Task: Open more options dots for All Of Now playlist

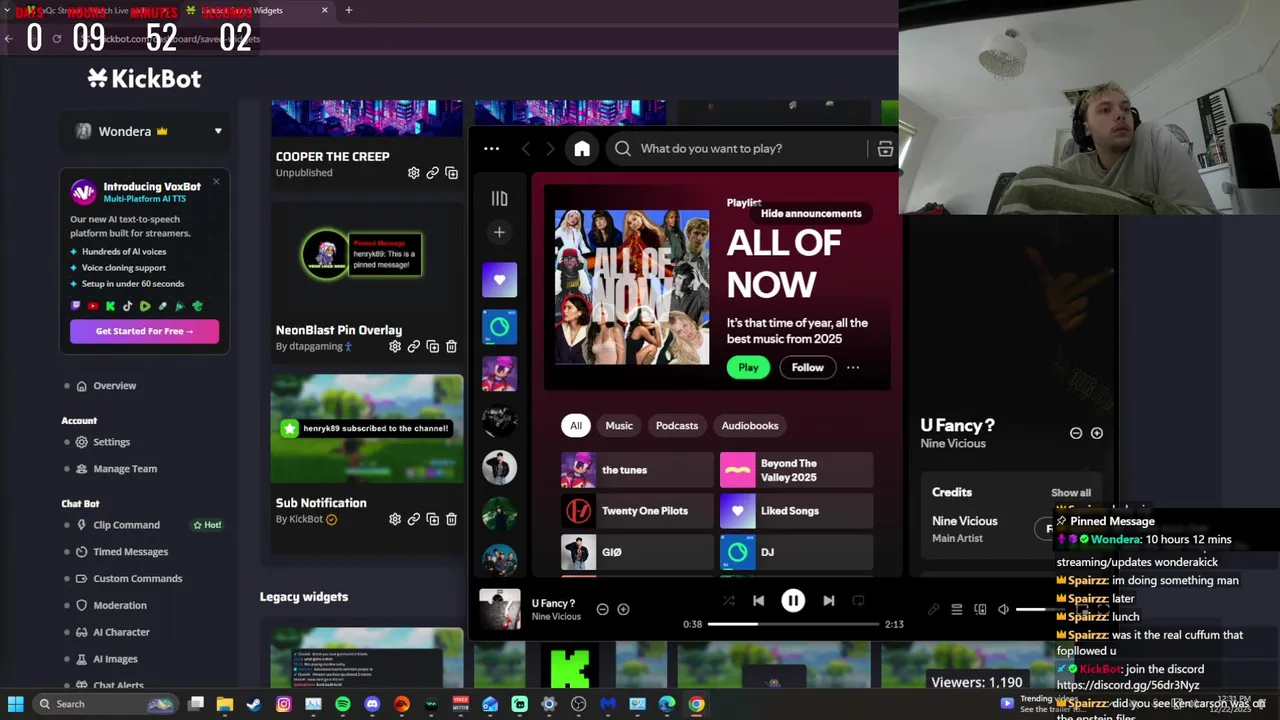Action: pyautogui.click(x=853, y=367)
